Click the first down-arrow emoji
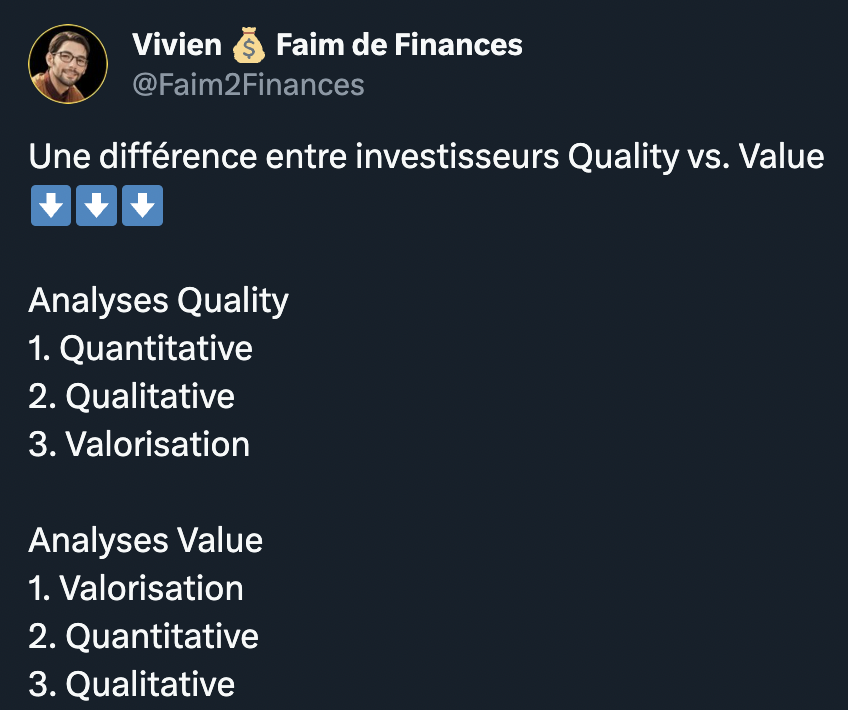The width and height of the screenshot is (848, 710). (x=51, y=205)
